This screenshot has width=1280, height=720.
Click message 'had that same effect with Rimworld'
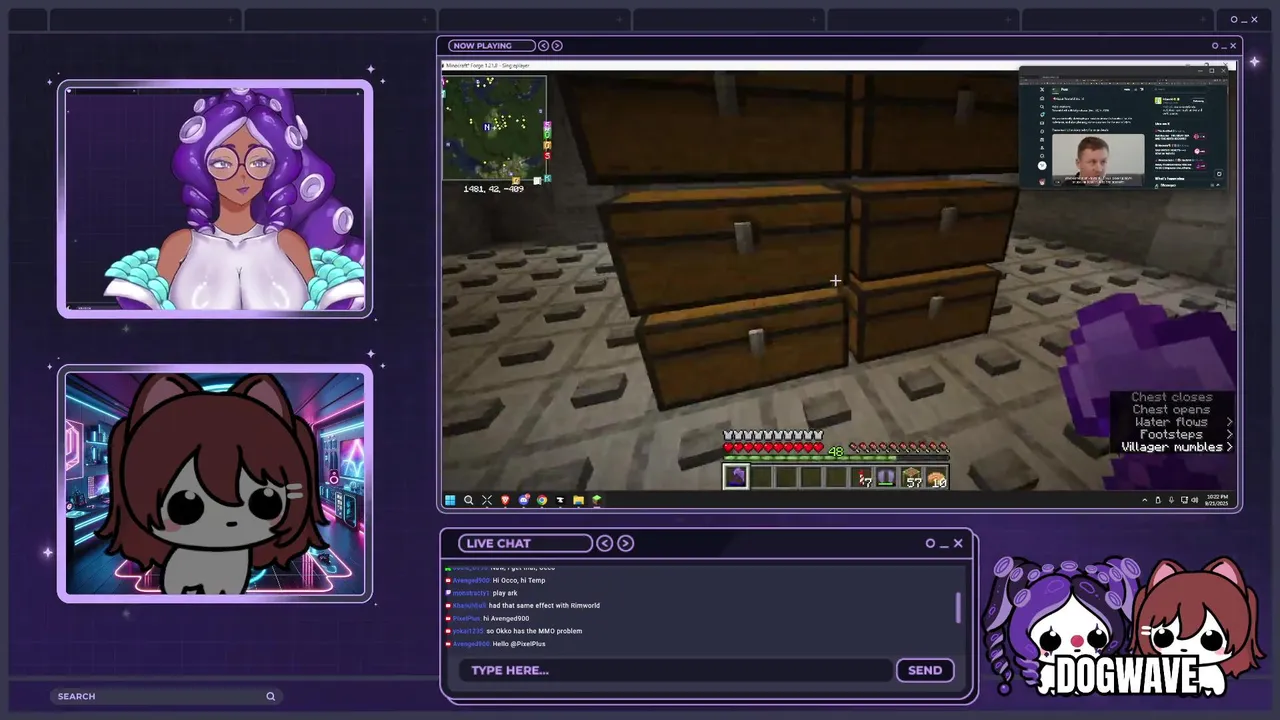(x=544, y=605)
